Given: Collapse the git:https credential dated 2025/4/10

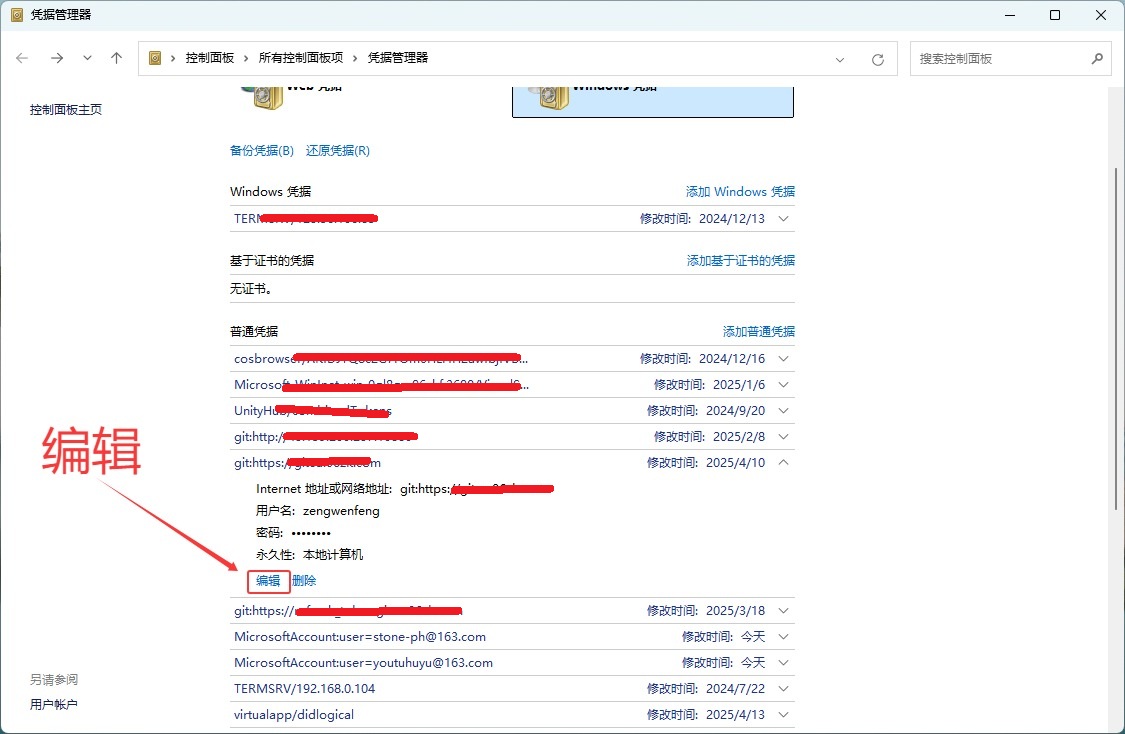Looking at the screenshot, I should click(783, 463).
